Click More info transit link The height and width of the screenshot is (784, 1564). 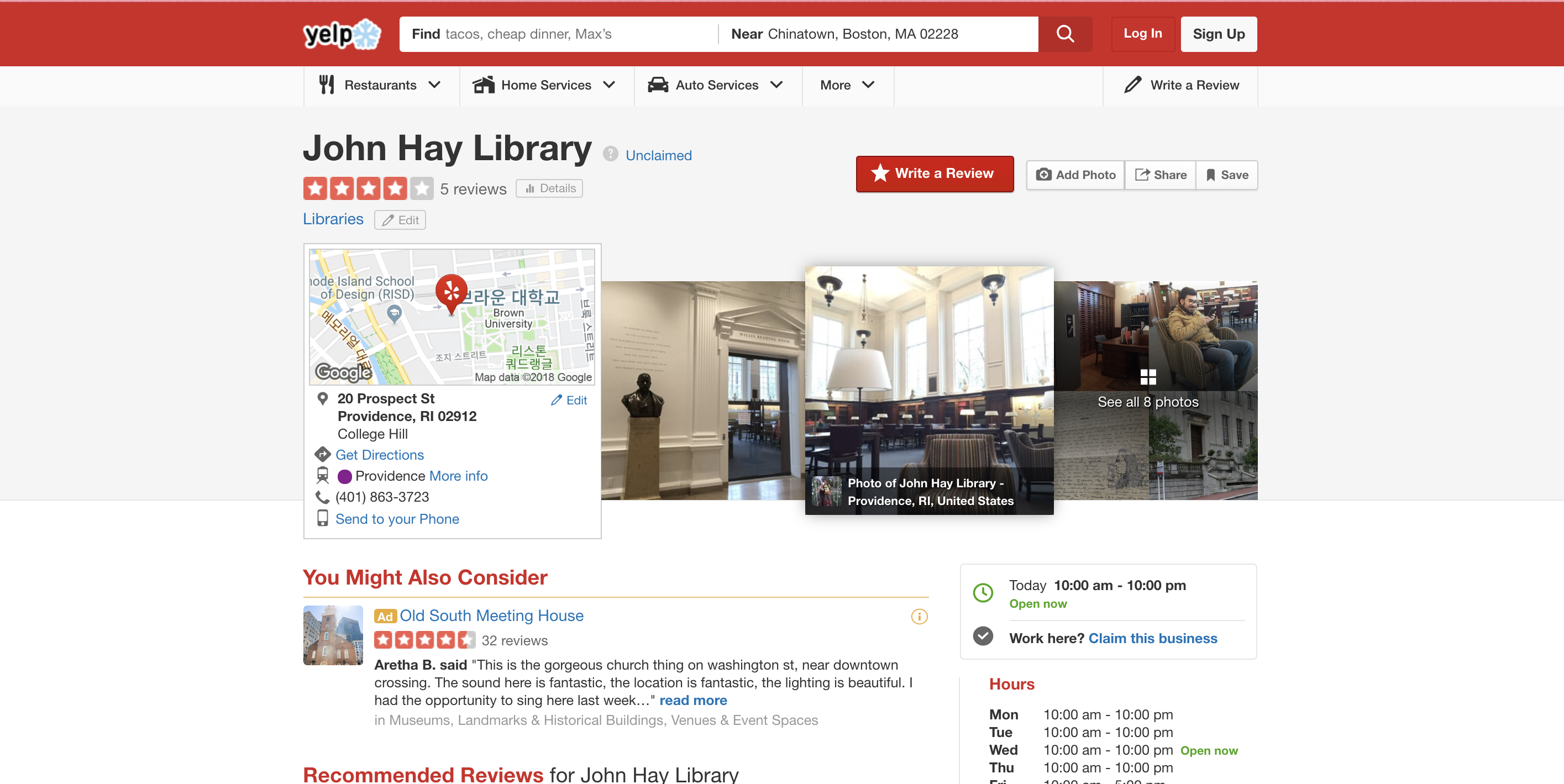pos(458,476)
